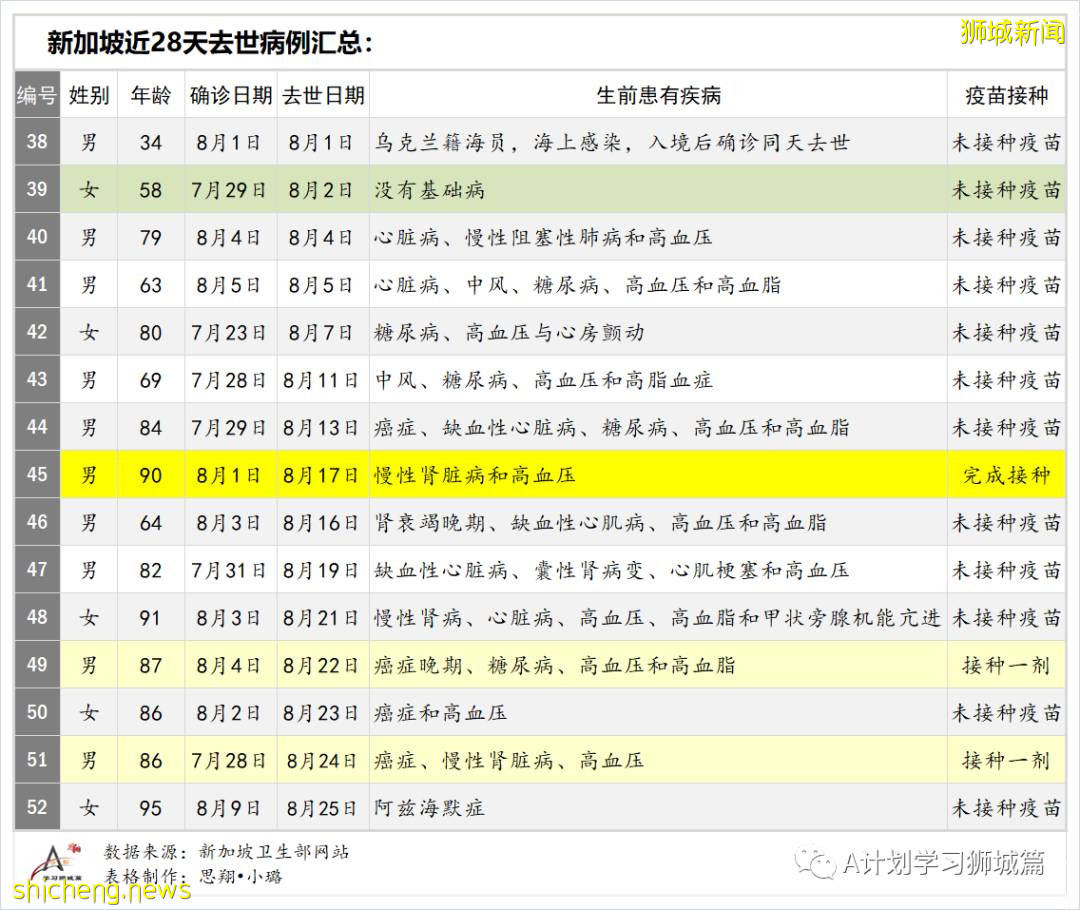Screen dimensions: 1080x910
Task: Click the 完成接种 cell in row 45
Action: pyautogui.click(x=1005, y=475)
